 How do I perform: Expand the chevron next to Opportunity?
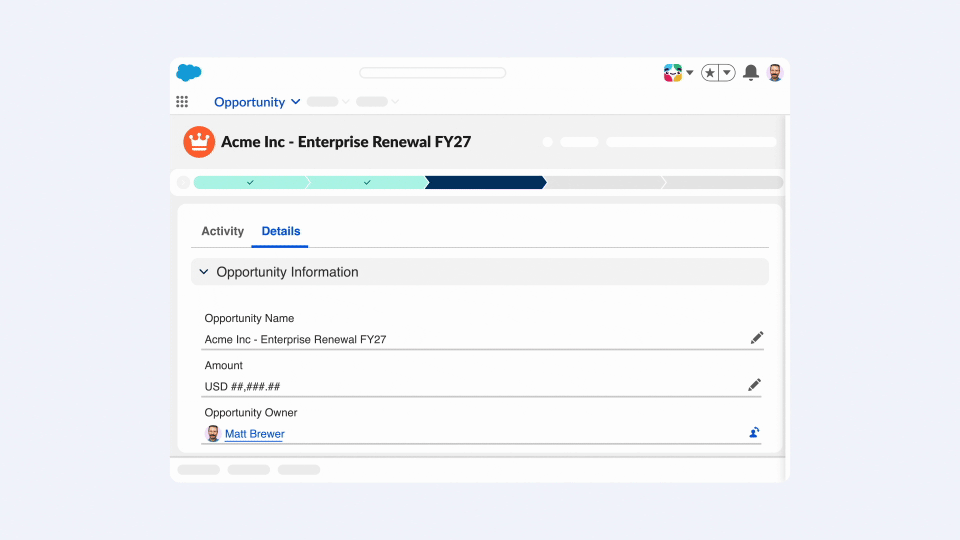296,102
